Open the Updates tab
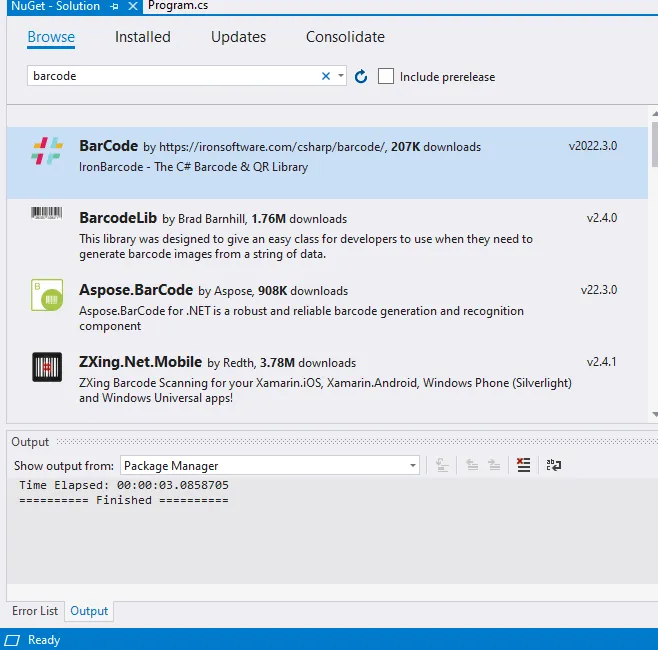Viewport: 658px width, 650px height. 238,37
